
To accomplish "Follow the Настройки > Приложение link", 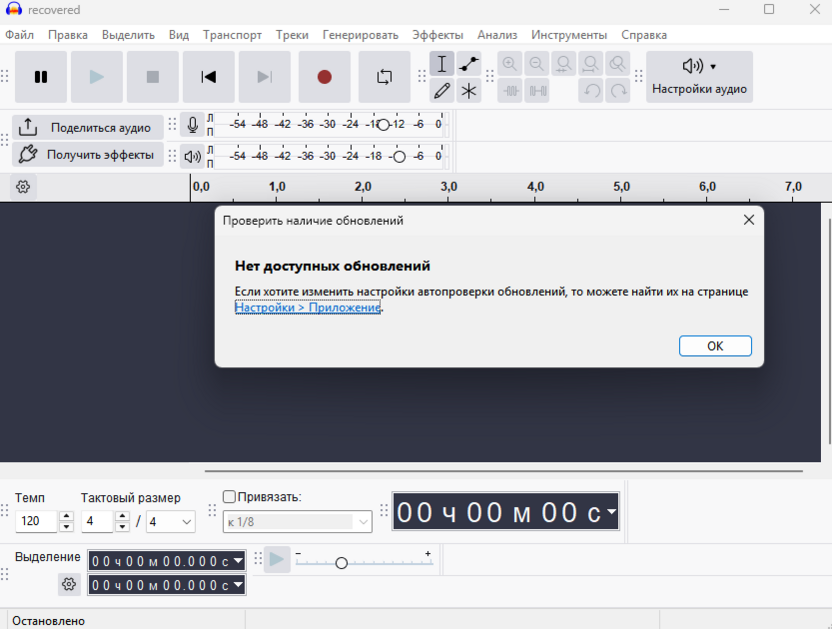I will click(x=308, y=308).
